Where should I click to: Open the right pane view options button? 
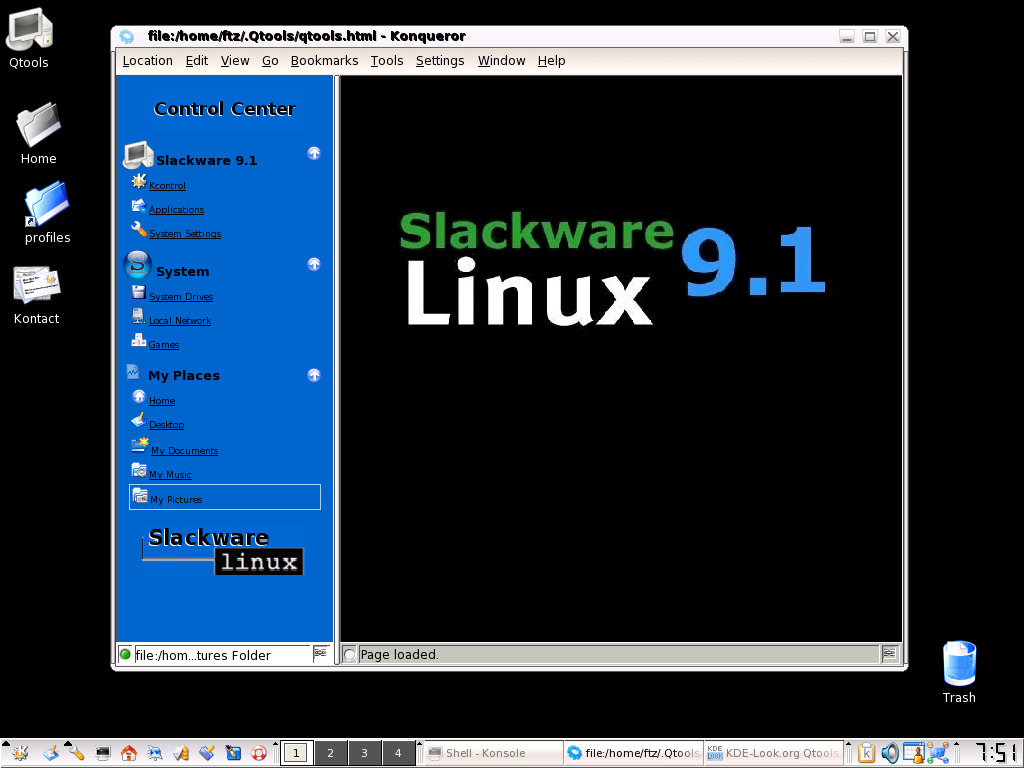pos(889,654)
